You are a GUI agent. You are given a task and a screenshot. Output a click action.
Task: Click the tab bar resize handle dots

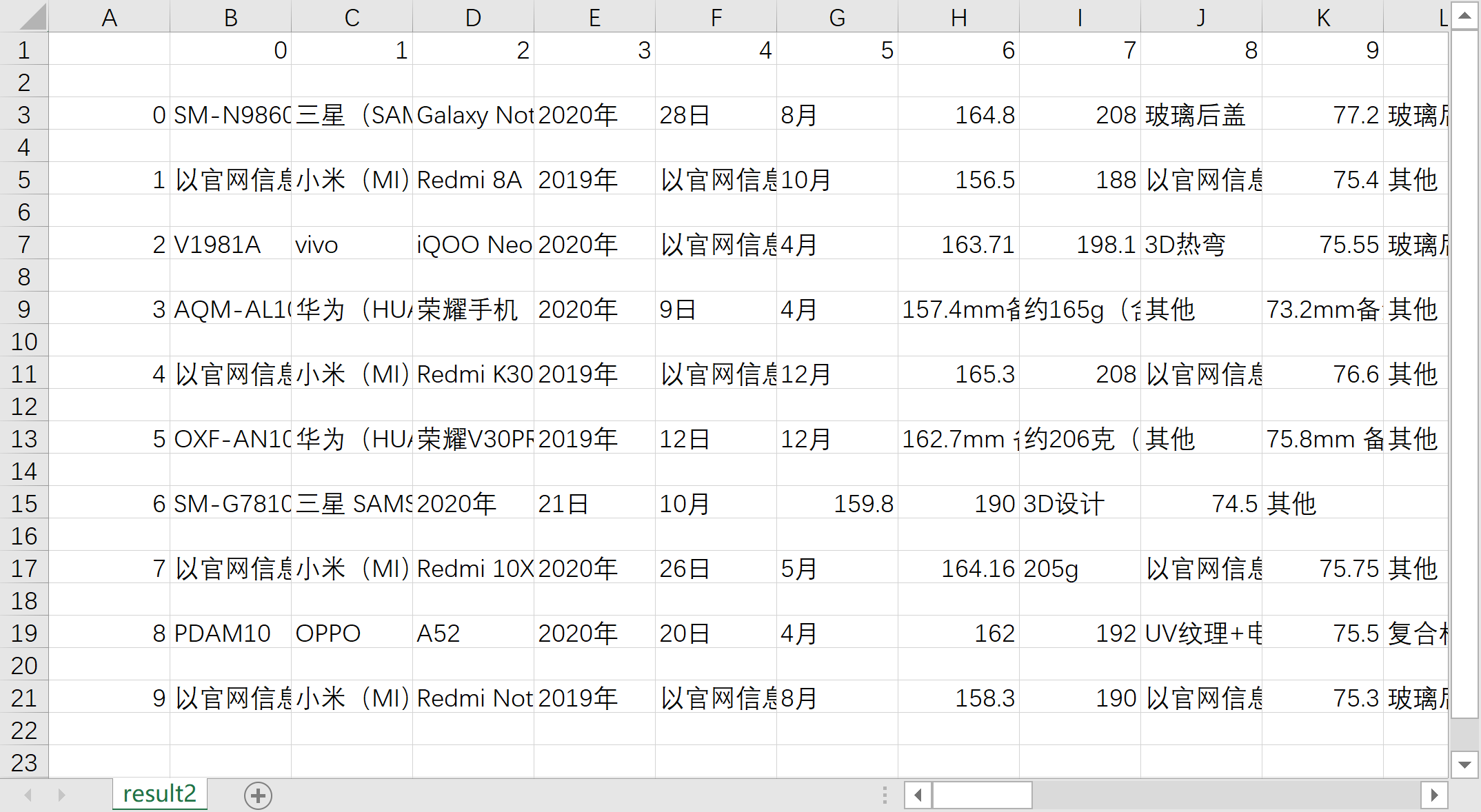[885, 795]
